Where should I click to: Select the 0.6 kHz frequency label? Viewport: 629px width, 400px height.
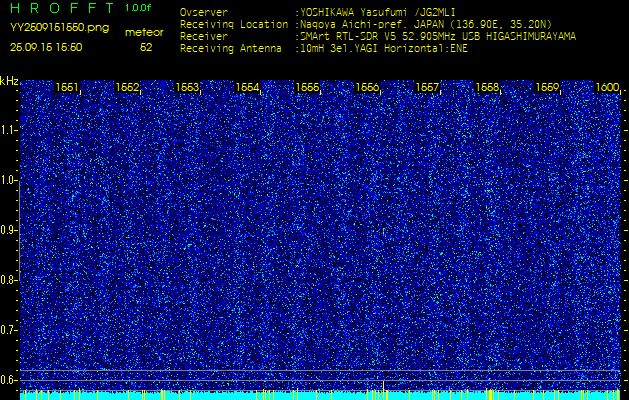point(9,379)
